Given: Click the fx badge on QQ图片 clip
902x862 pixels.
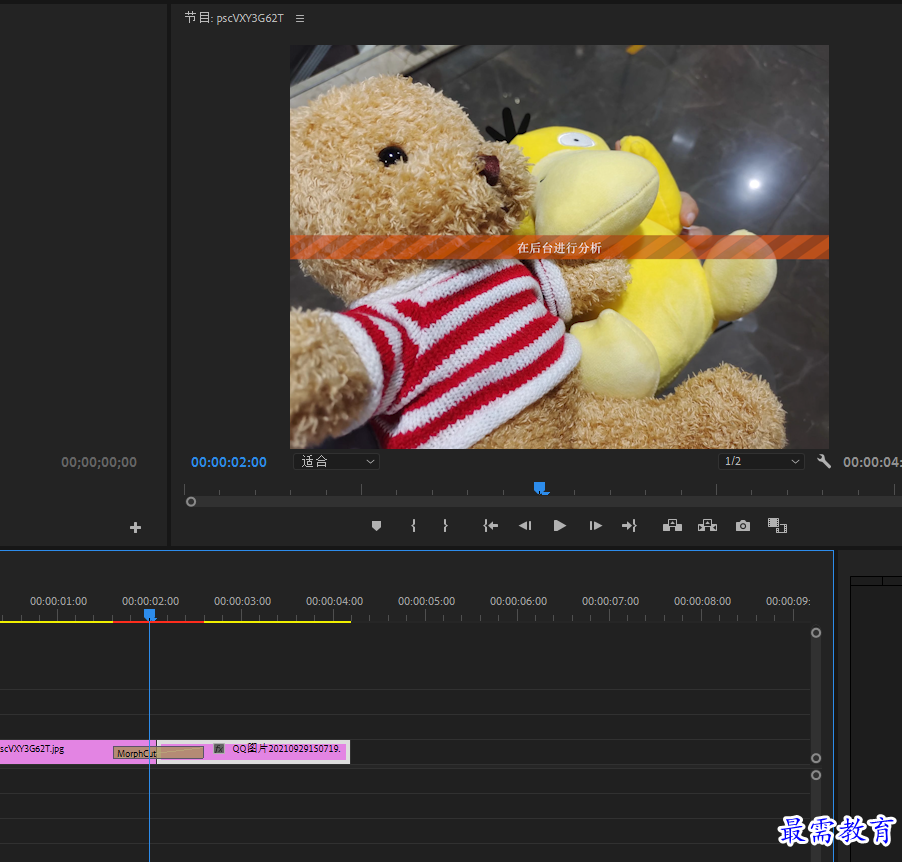Looking at the screenshot, I should pyautogui.click(x=219, y=749).
